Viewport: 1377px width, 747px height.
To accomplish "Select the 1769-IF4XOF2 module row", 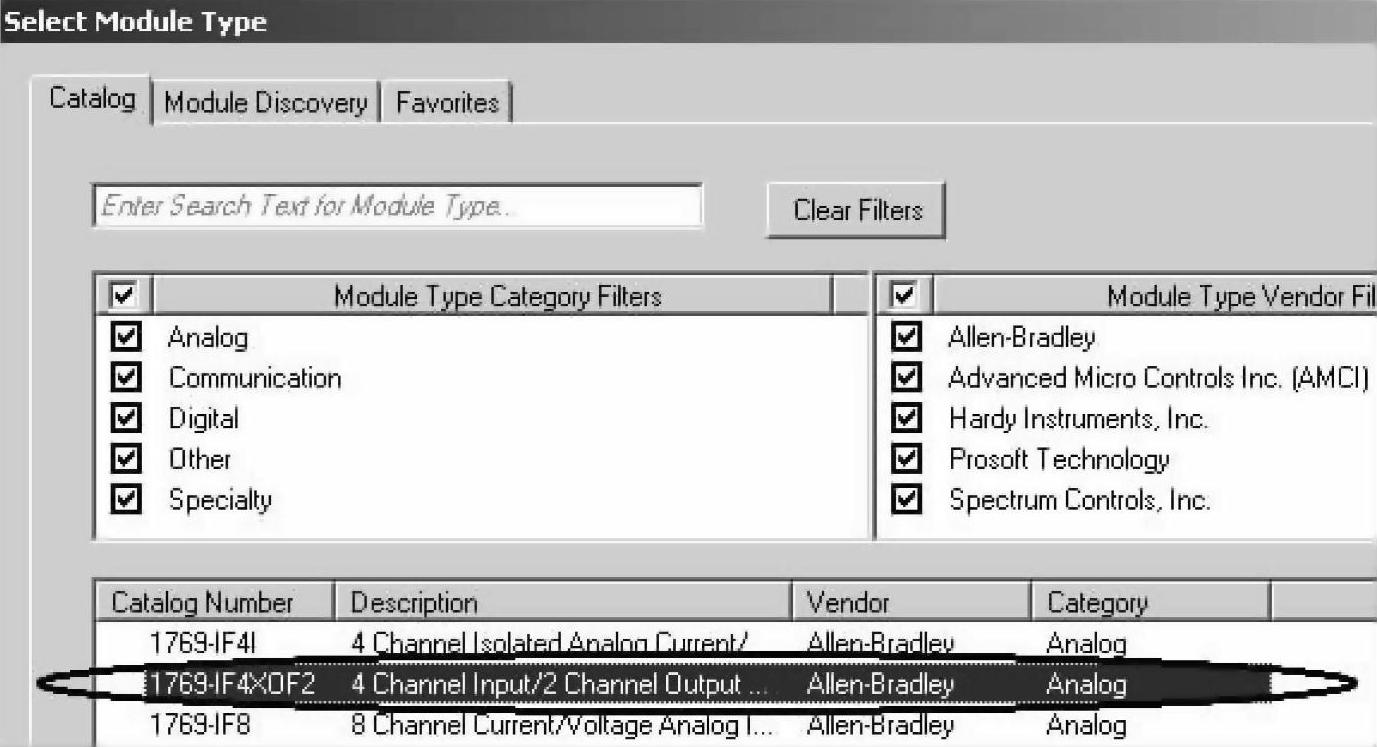I will [x=683, y=685].
